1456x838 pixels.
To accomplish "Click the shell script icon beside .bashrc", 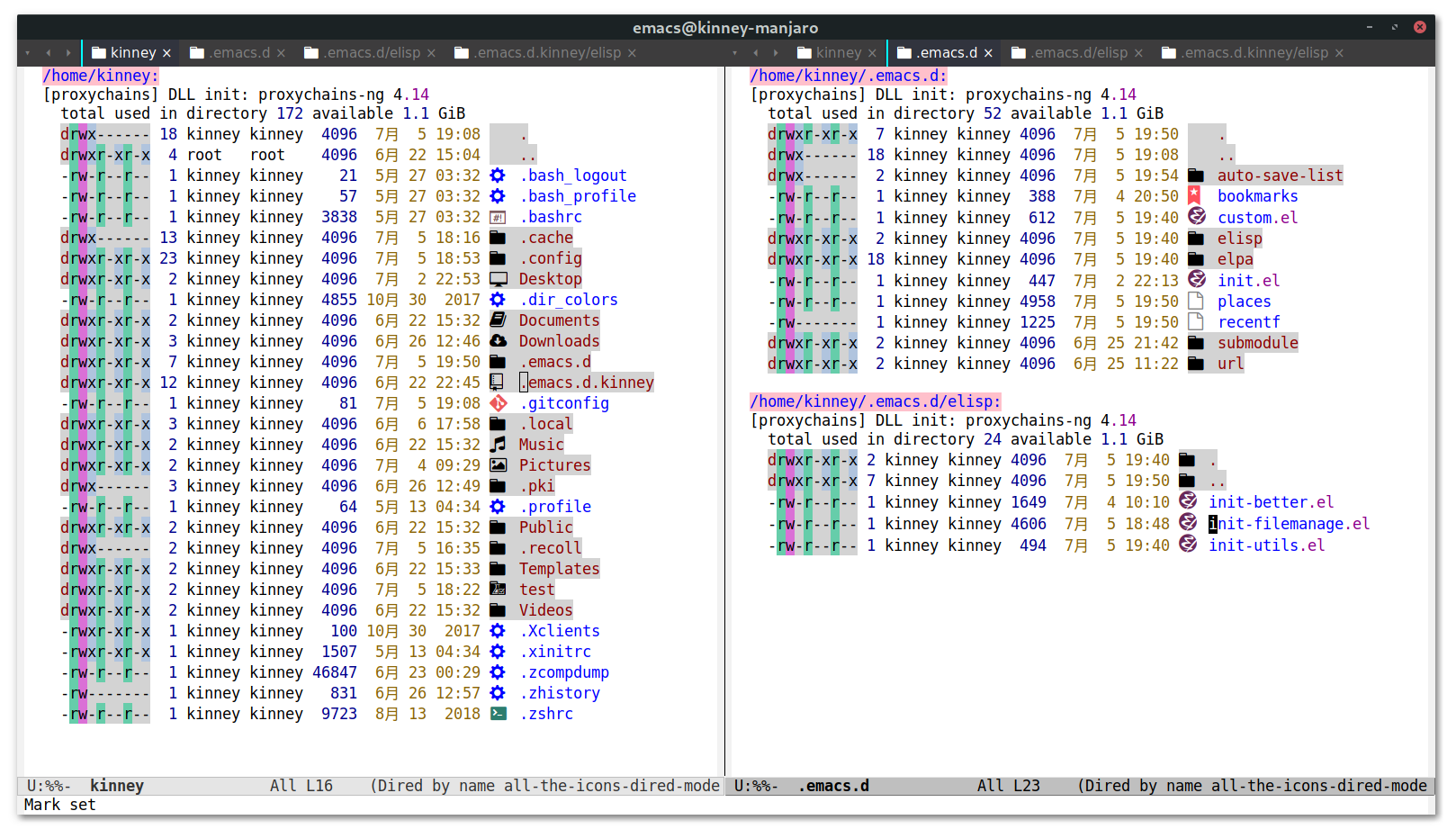I will (498, 216).
